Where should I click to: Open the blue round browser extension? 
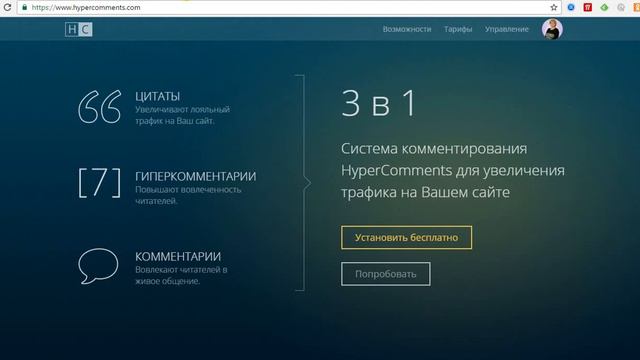coord(571,7)
